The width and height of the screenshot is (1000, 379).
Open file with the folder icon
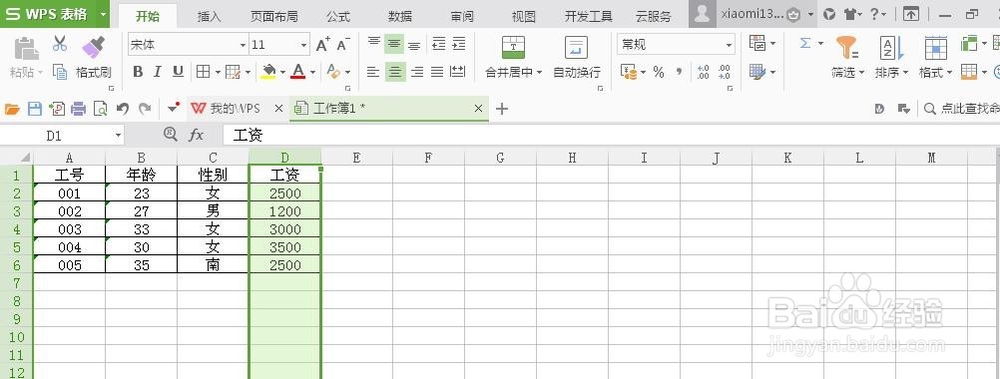11,109
